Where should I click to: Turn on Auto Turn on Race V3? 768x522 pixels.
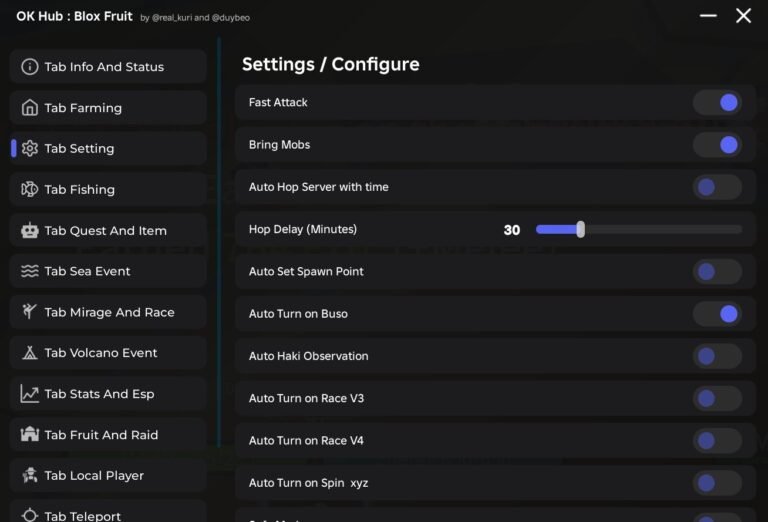point(717,398)
